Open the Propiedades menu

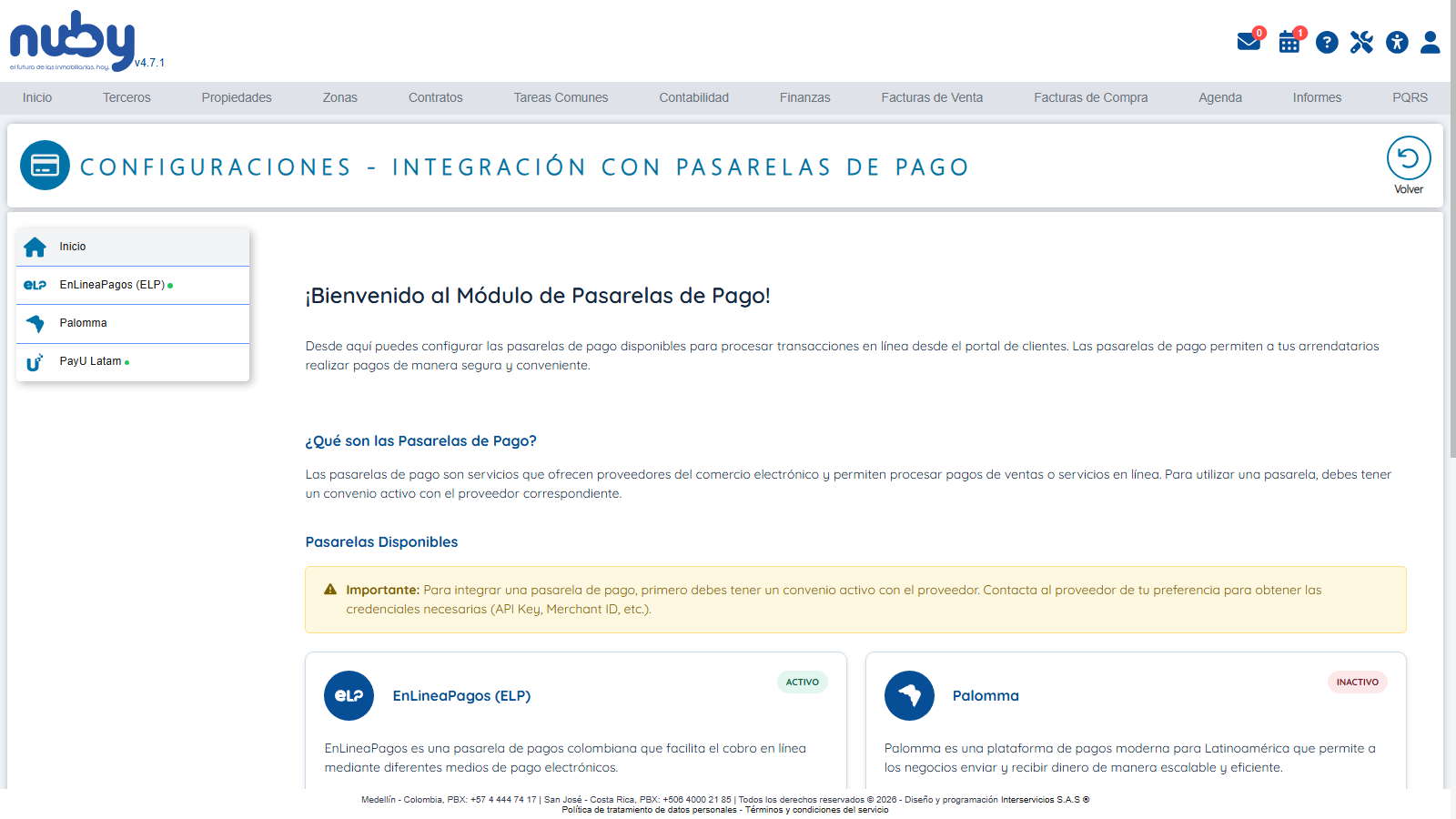click(237, 97)
